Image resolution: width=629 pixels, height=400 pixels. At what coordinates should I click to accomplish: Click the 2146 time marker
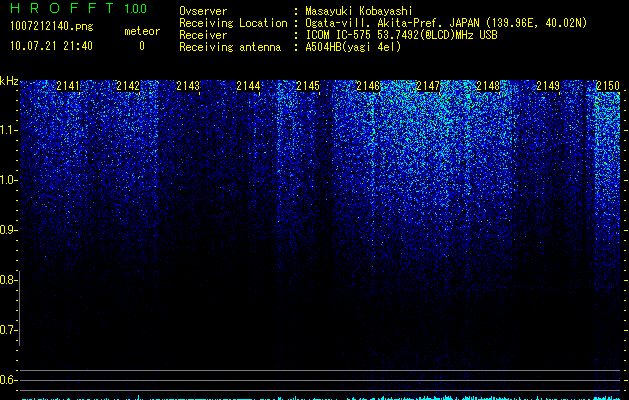point(368,86)
